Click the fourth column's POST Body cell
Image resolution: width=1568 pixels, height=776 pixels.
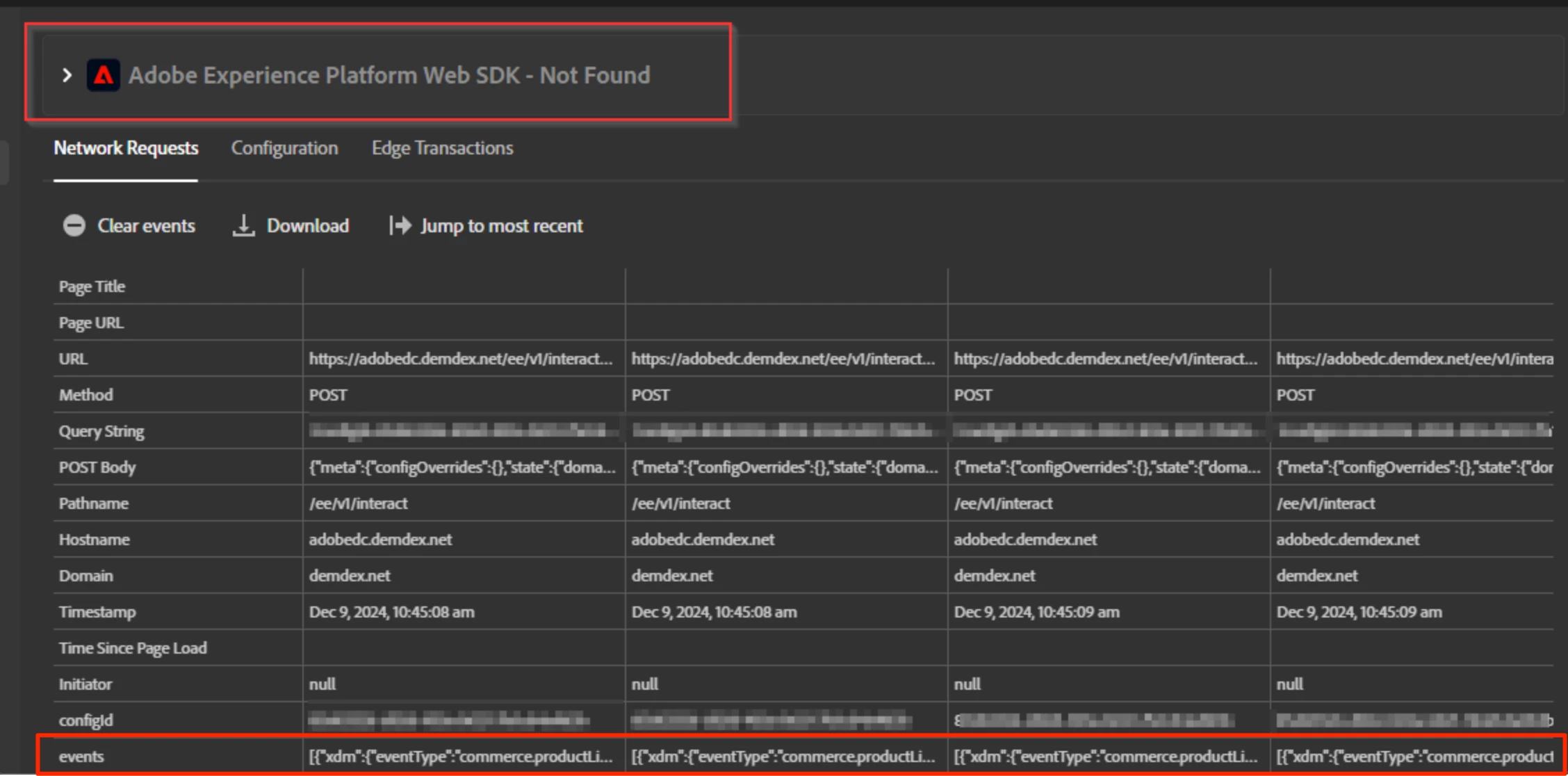point(1414,467)
